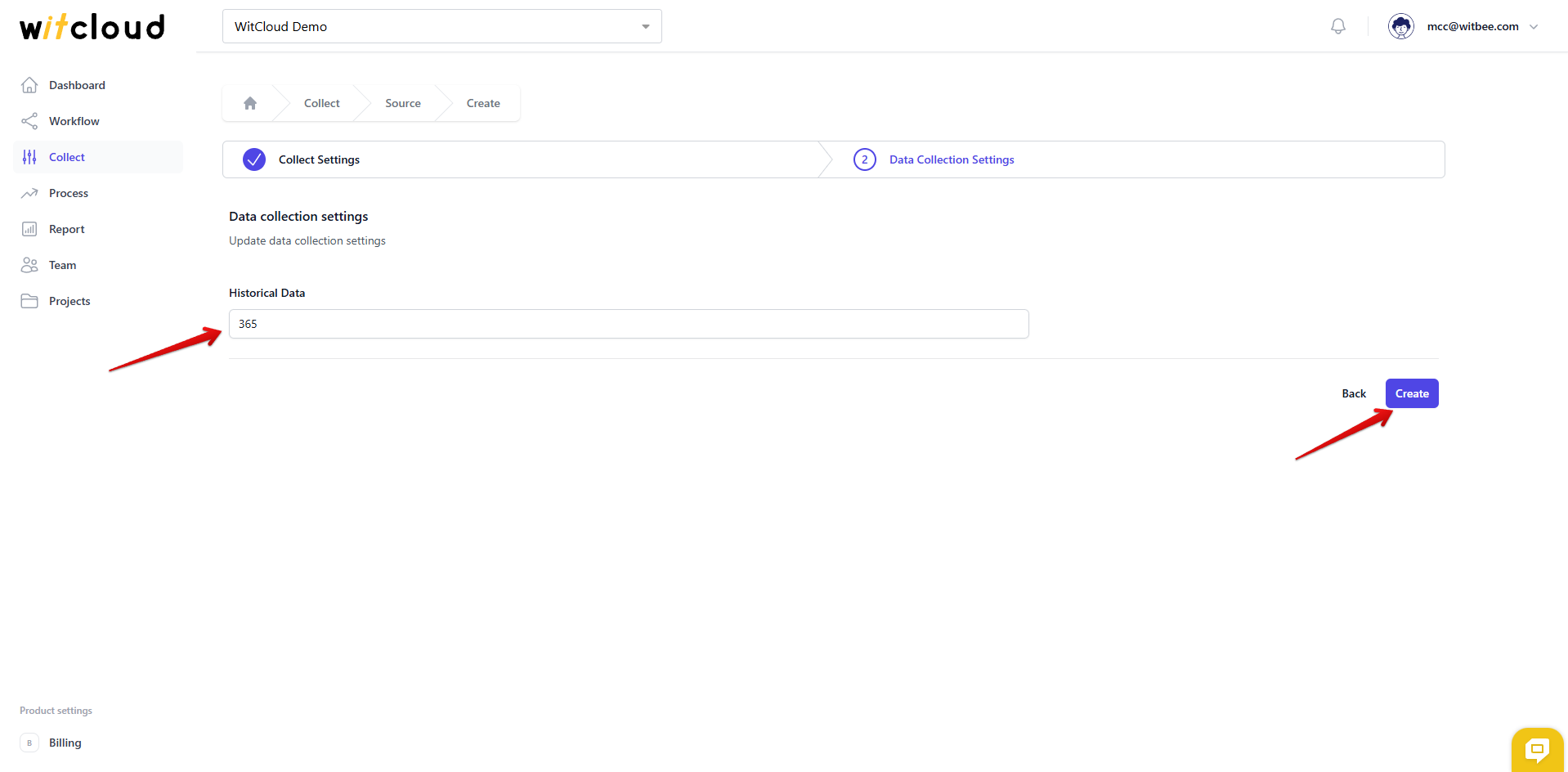Open Projects in the sidebar
1568x772 pixels.
(x=69, y=301)
